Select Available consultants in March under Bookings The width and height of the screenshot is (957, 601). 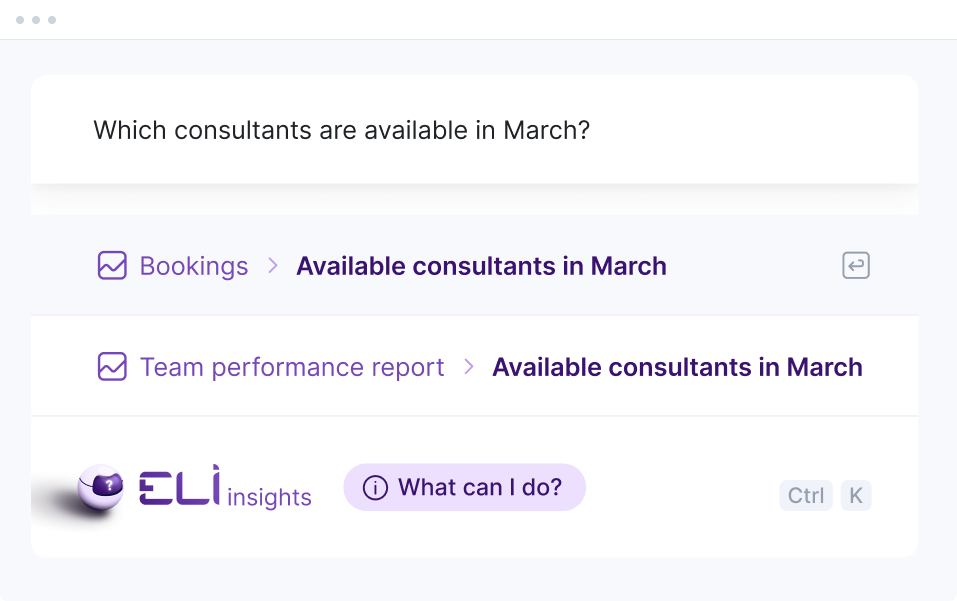[481, 266]
